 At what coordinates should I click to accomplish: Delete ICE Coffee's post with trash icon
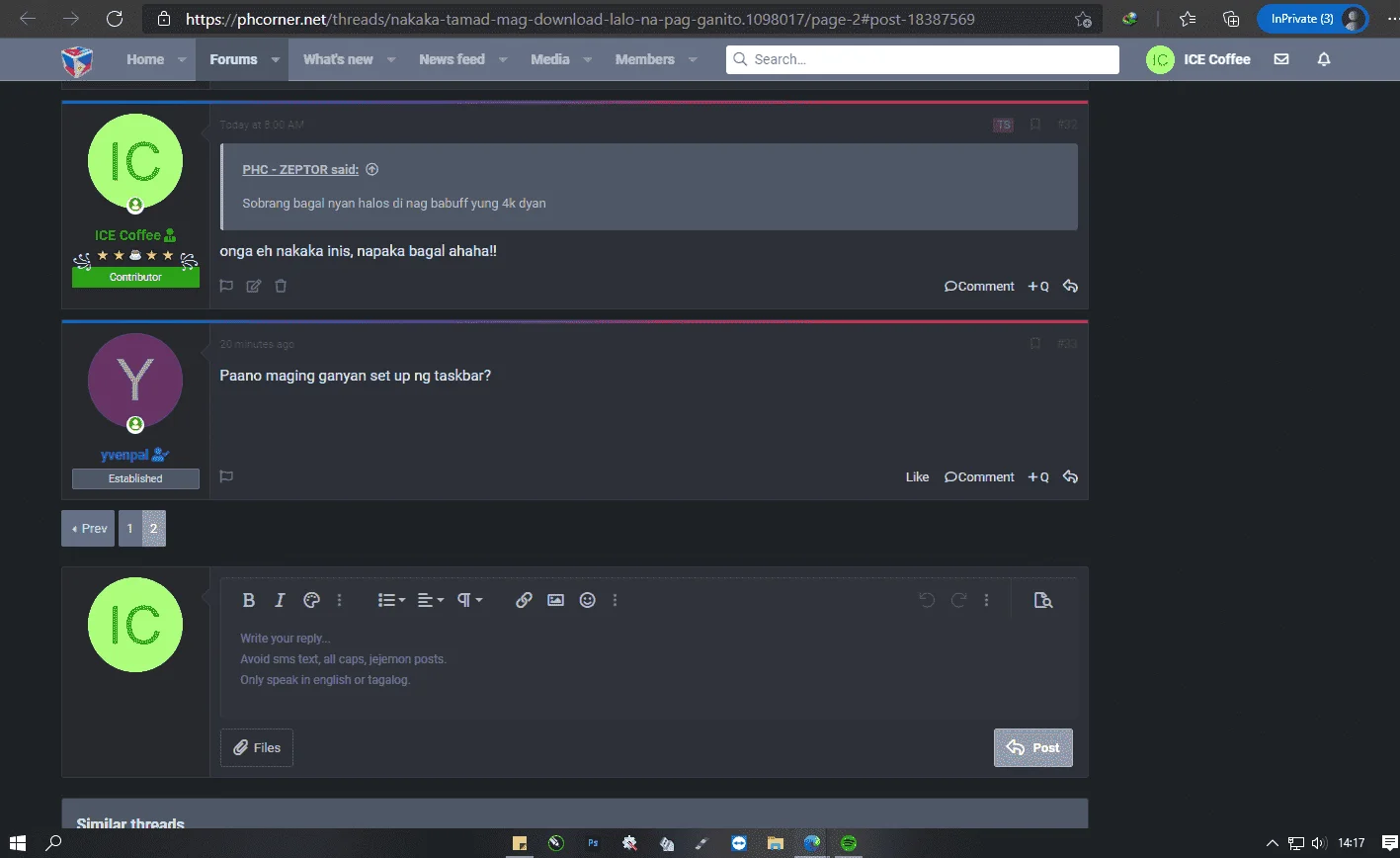click(281, 286)
